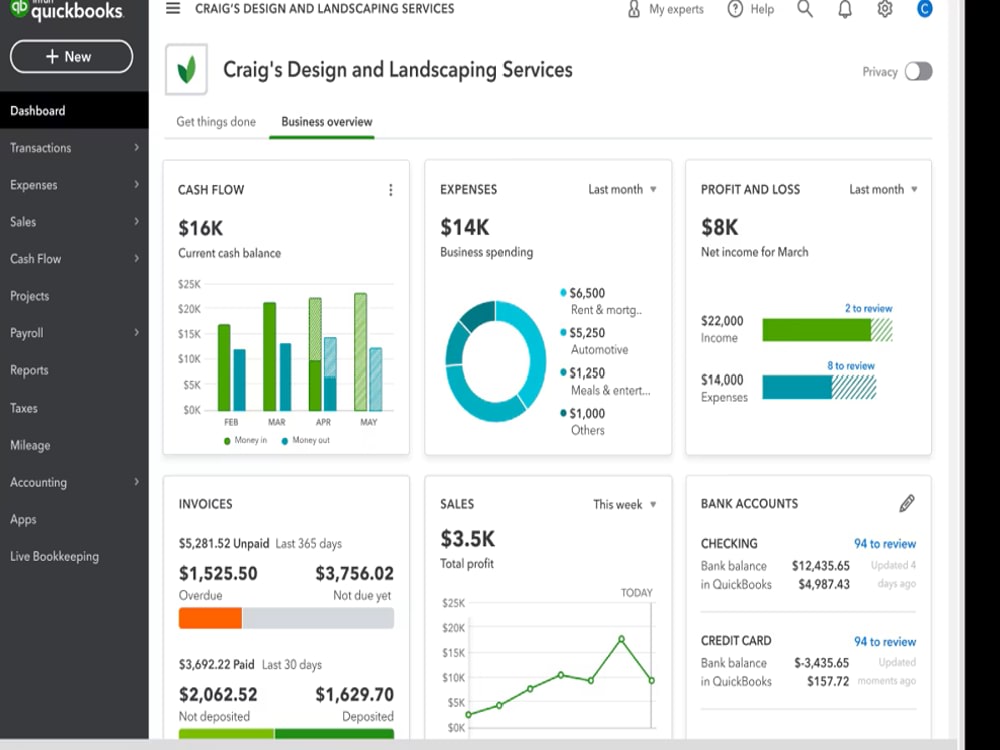Click the My experts label
This screenshot has height=750, width=1000.
pyautogui.click(x=676, y=9)
